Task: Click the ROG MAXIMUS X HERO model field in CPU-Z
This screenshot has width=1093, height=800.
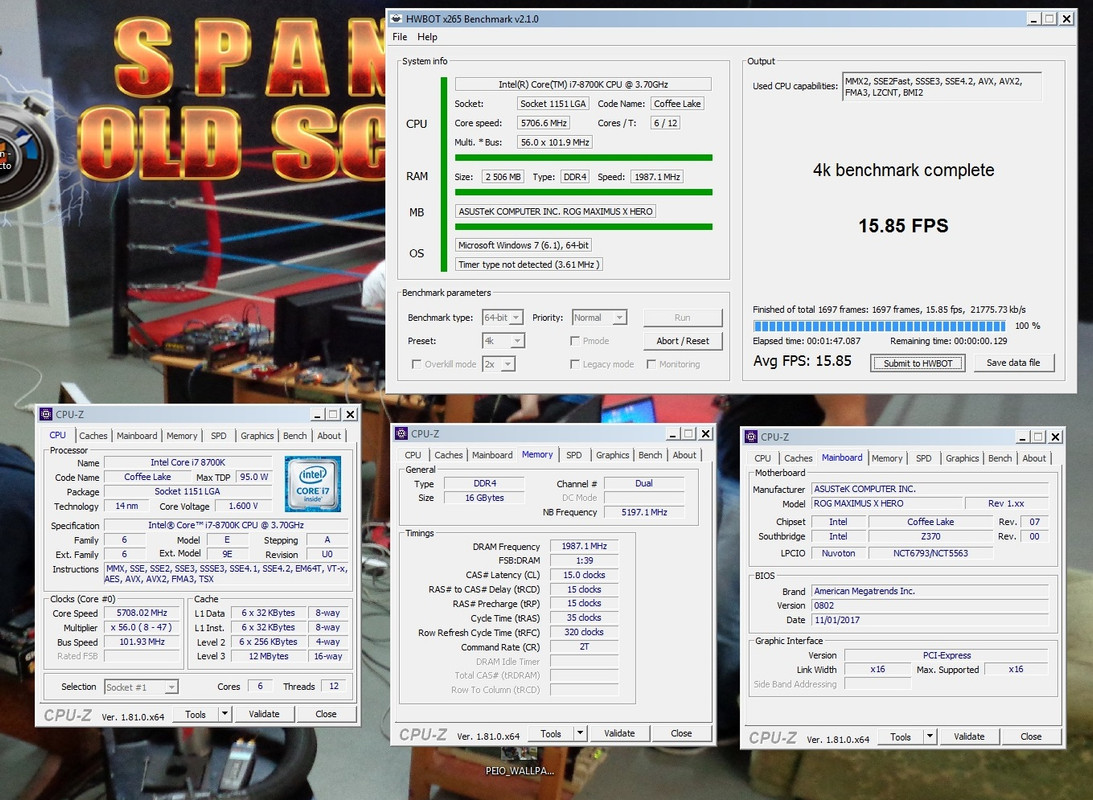Action: coord(886,503)
